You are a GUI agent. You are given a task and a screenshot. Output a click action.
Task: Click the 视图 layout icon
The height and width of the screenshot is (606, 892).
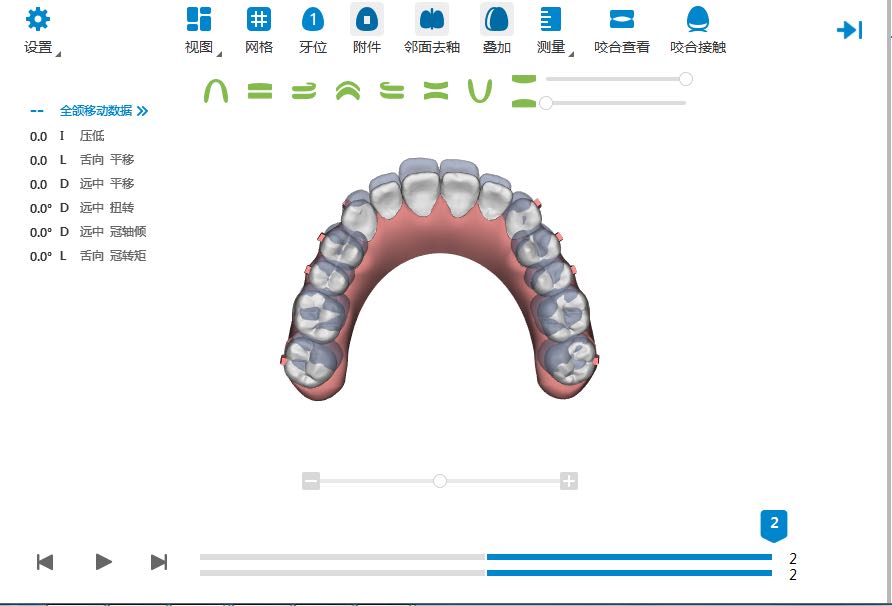click(199, 19)
